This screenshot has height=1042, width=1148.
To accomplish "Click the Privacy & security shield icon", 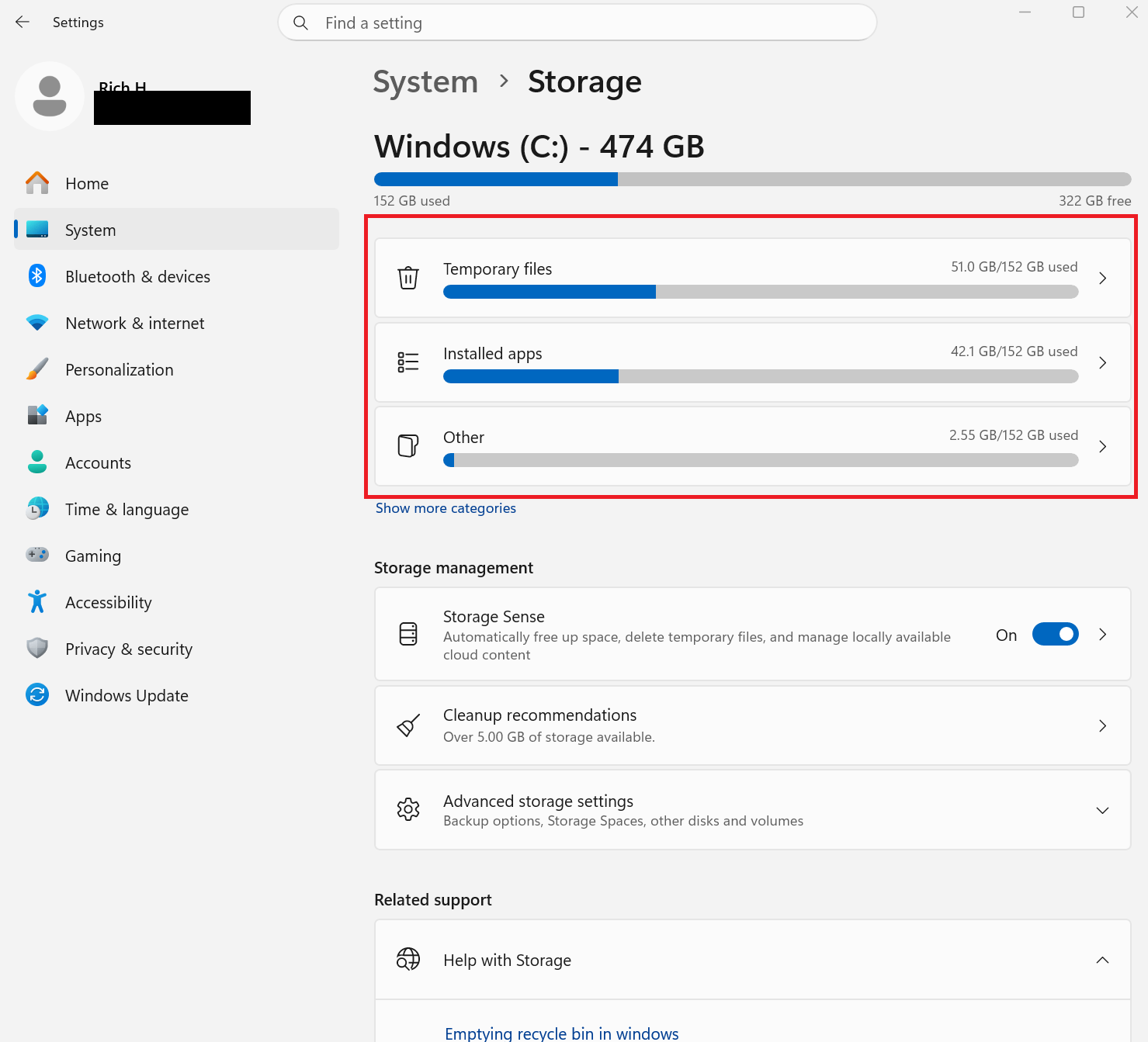I will point(37,649).
